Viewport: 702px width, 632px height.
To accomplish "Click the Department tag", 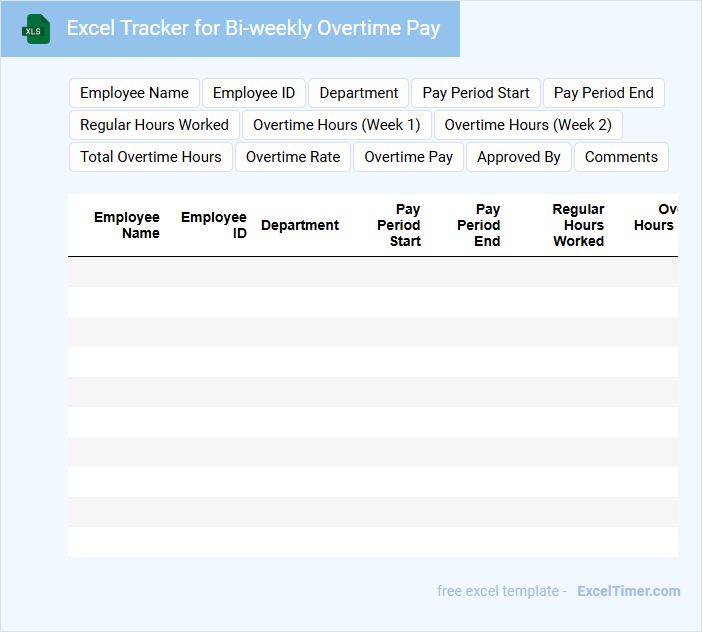I will pos(359,93).
